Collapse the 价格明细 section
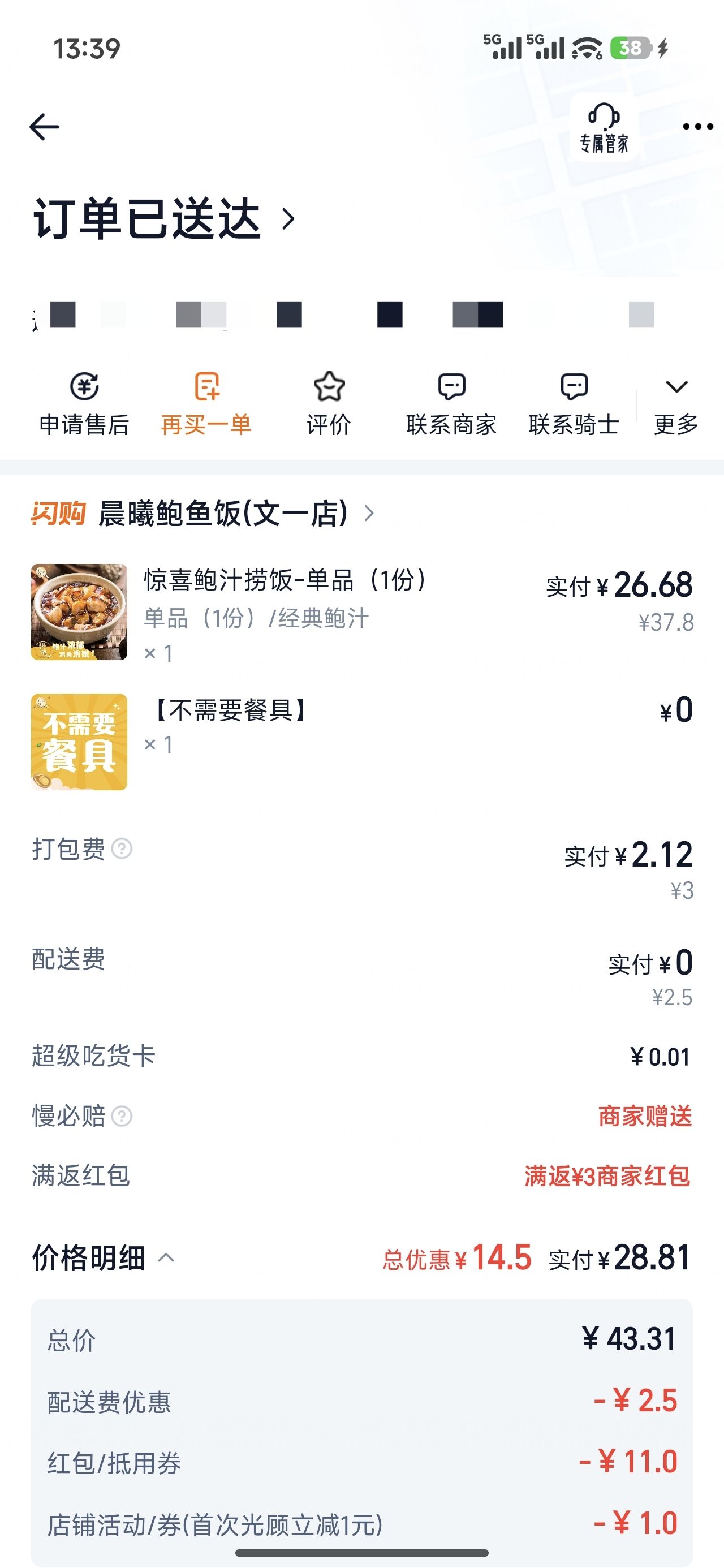The image size is (724, 1568). click(166, 1257)
